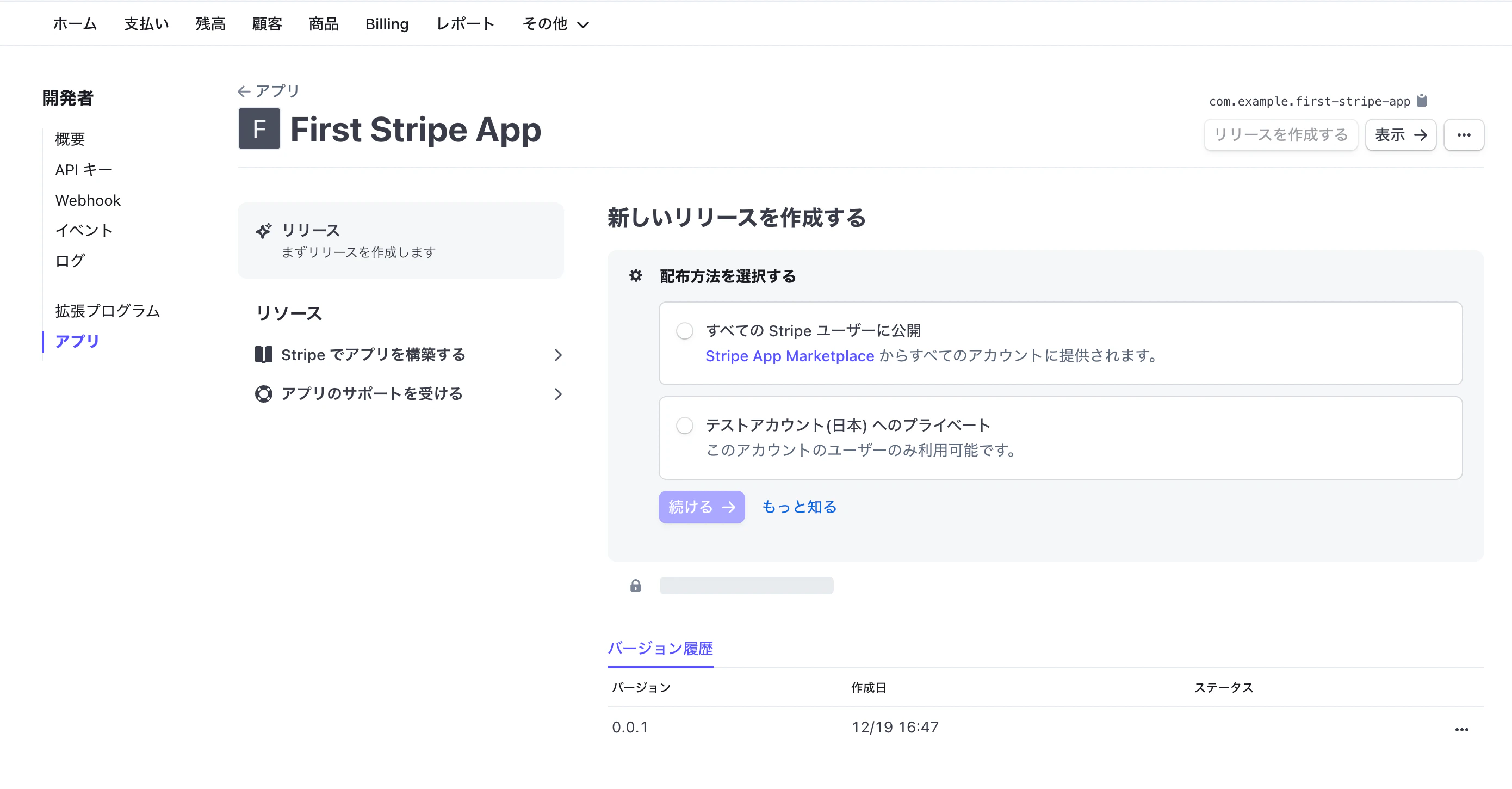
Task: Click the 表示 button with arrow
Action: [x=1401, y=135]
